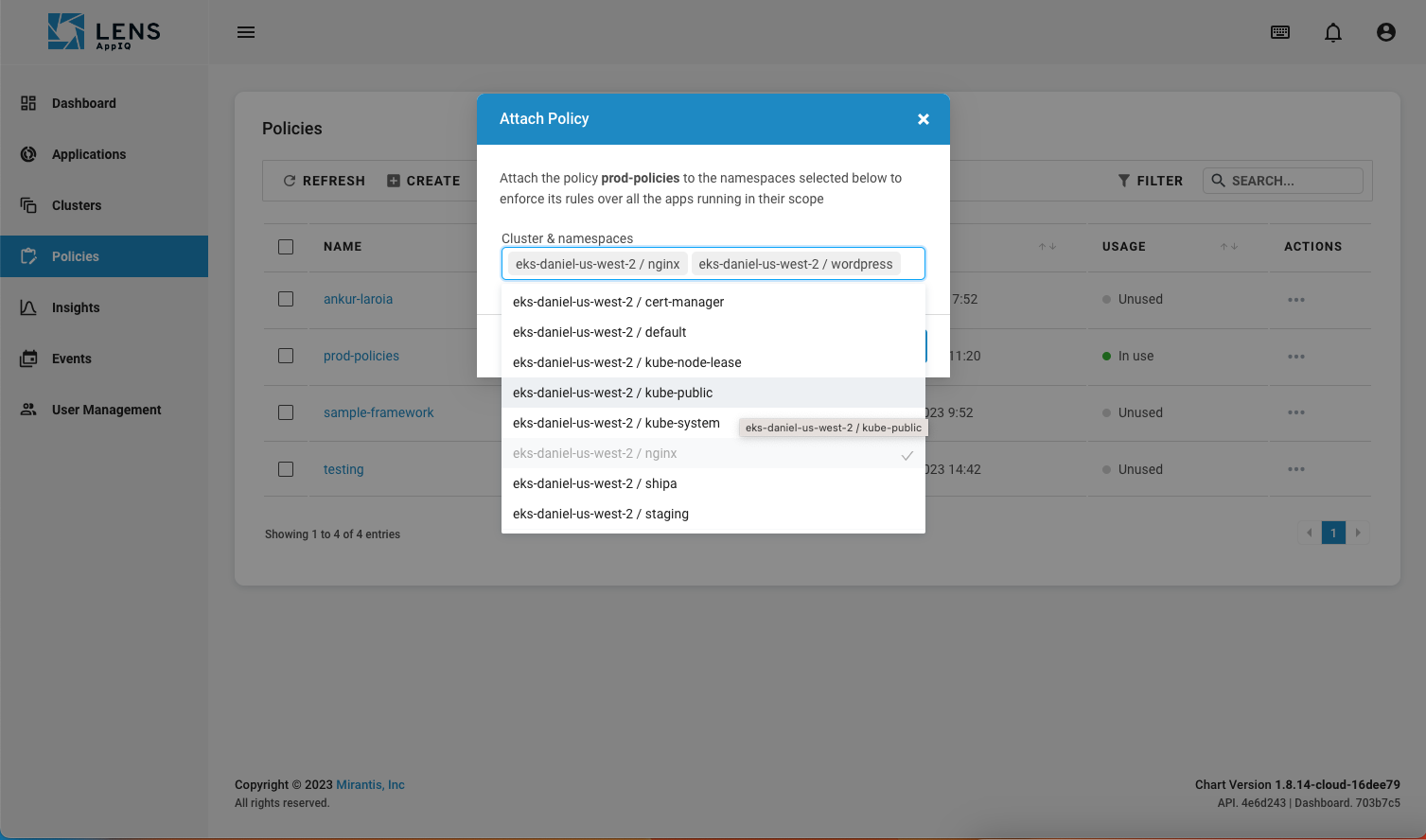
Task: Sort by the Usage column arrows
Action: click(1229, 247)
